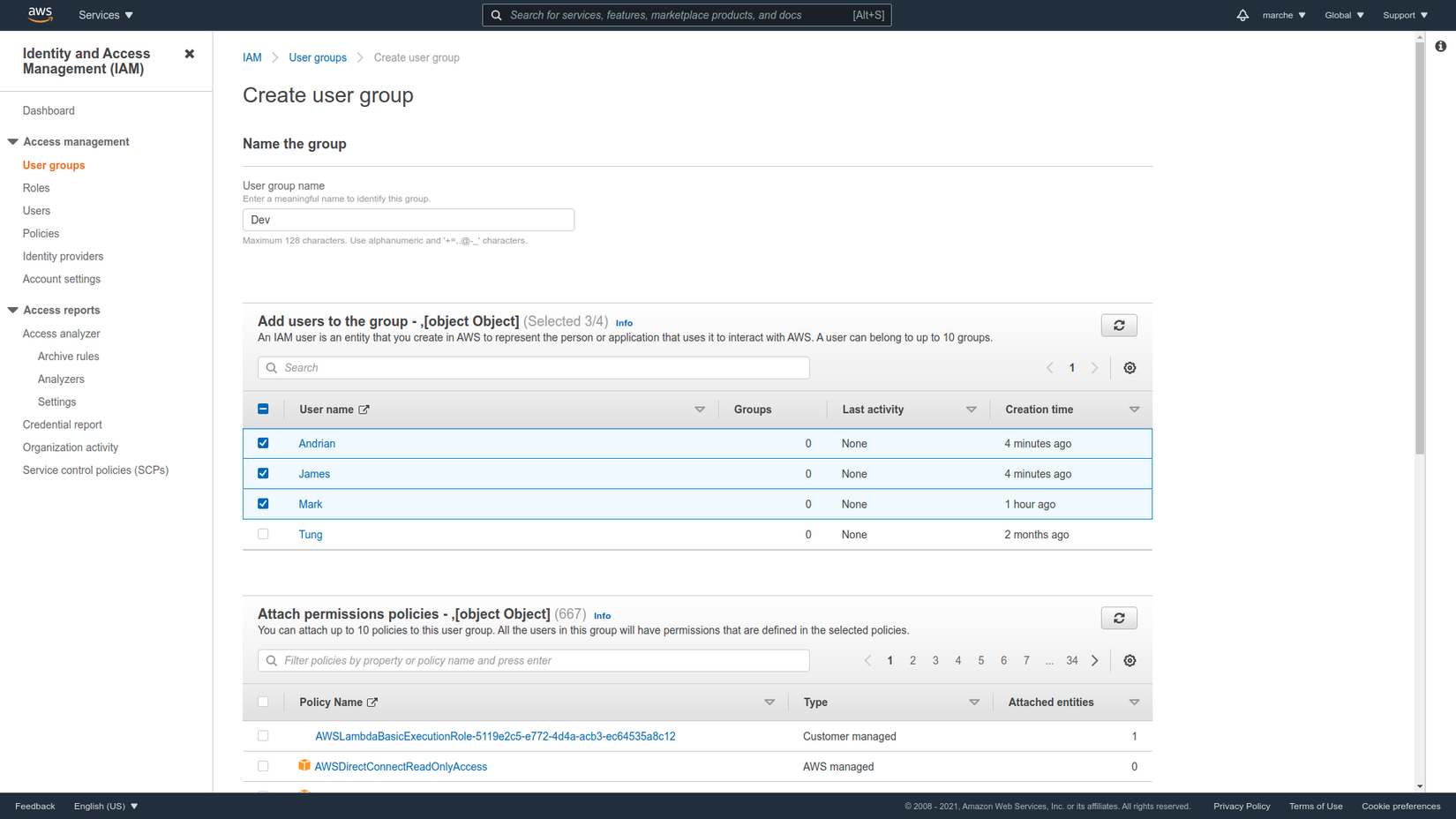Refresh the permissions policies list
Screen dimensions: 1456x819
pyautogui.click(x=1119, y=619)
